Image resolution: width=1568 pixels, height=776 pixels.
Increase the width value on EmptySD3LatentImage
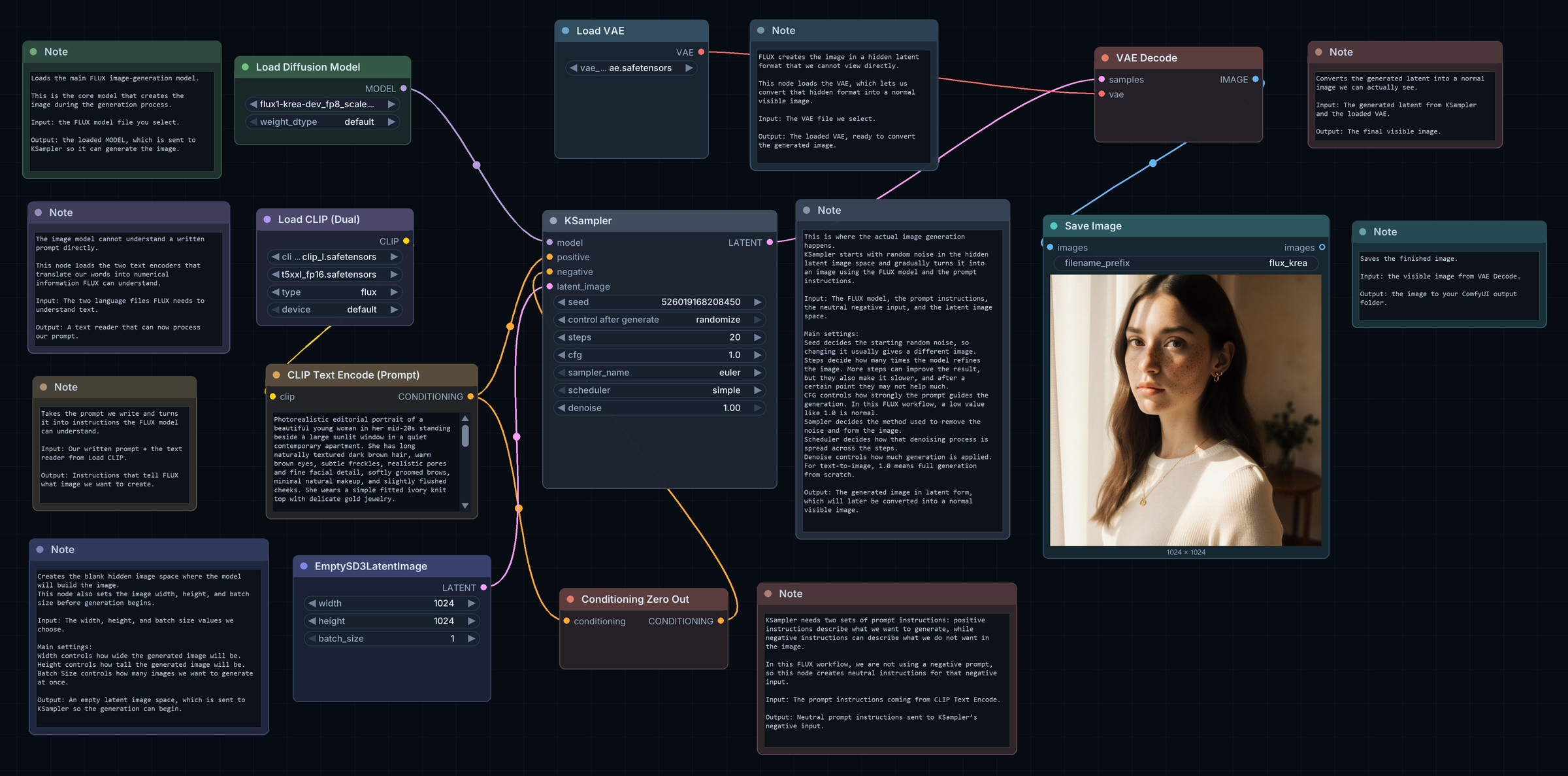pyautogui.click(x=472, y=603)
